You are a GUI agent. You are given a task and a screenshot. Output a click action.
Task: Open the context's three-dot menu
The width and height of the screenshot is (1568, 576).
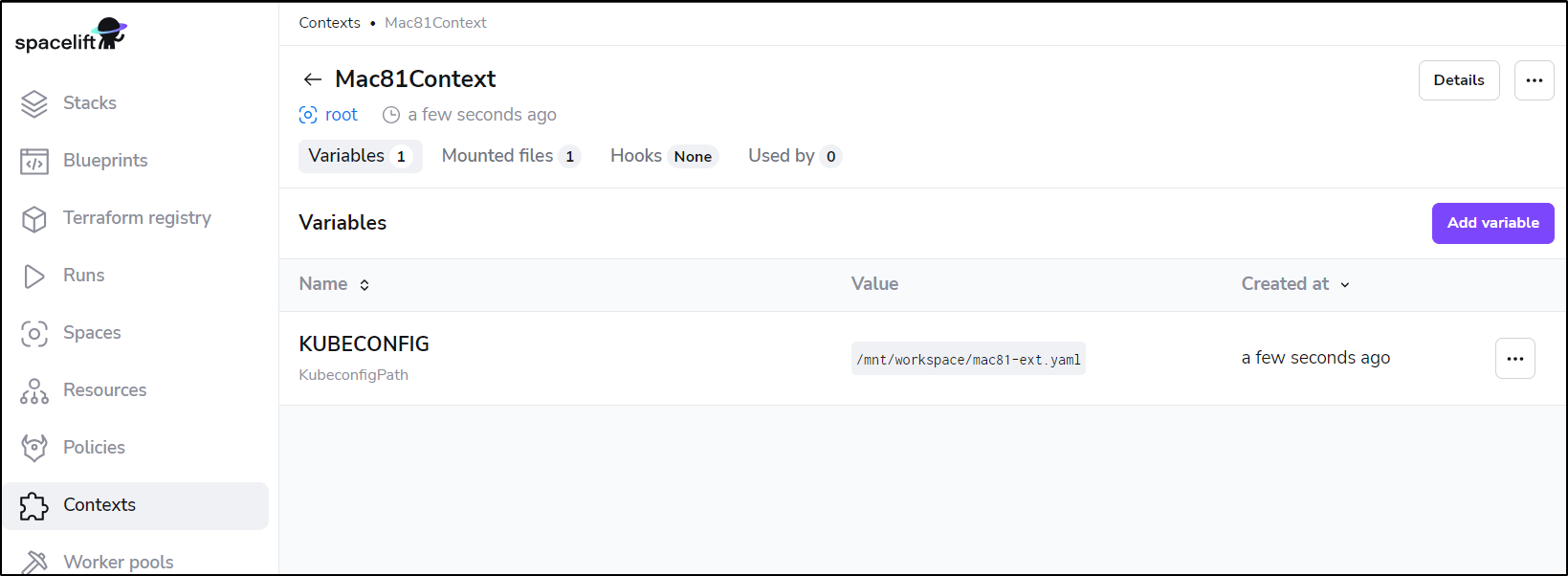click(1535, 80)
